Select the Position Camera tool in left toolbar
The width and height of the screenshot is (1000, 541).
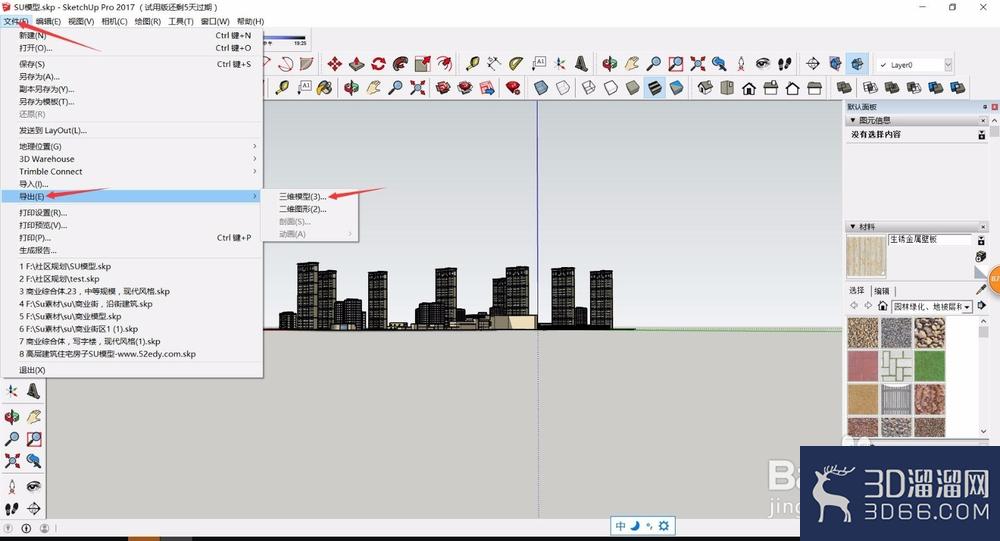[11, 487]
